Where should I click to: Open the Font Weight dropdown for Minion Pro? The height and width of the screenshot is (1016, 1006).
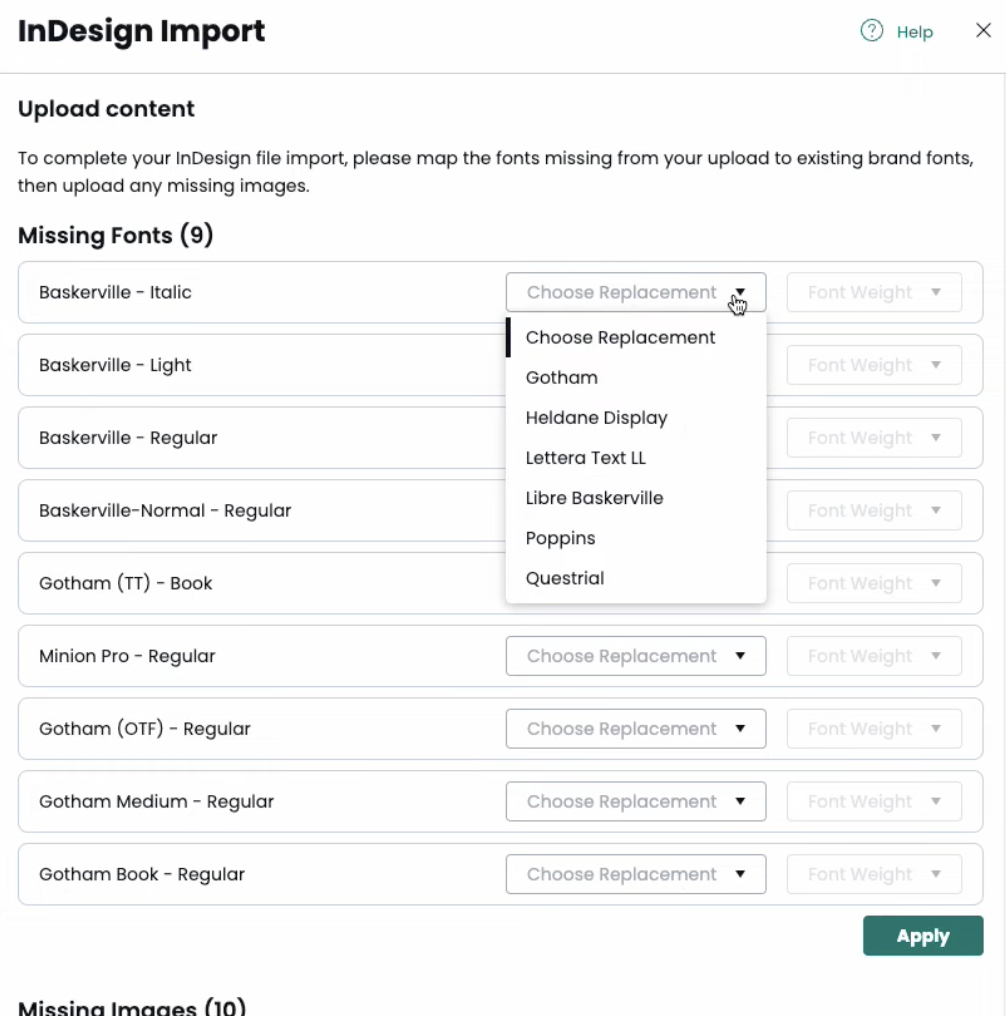coord(874,656)
